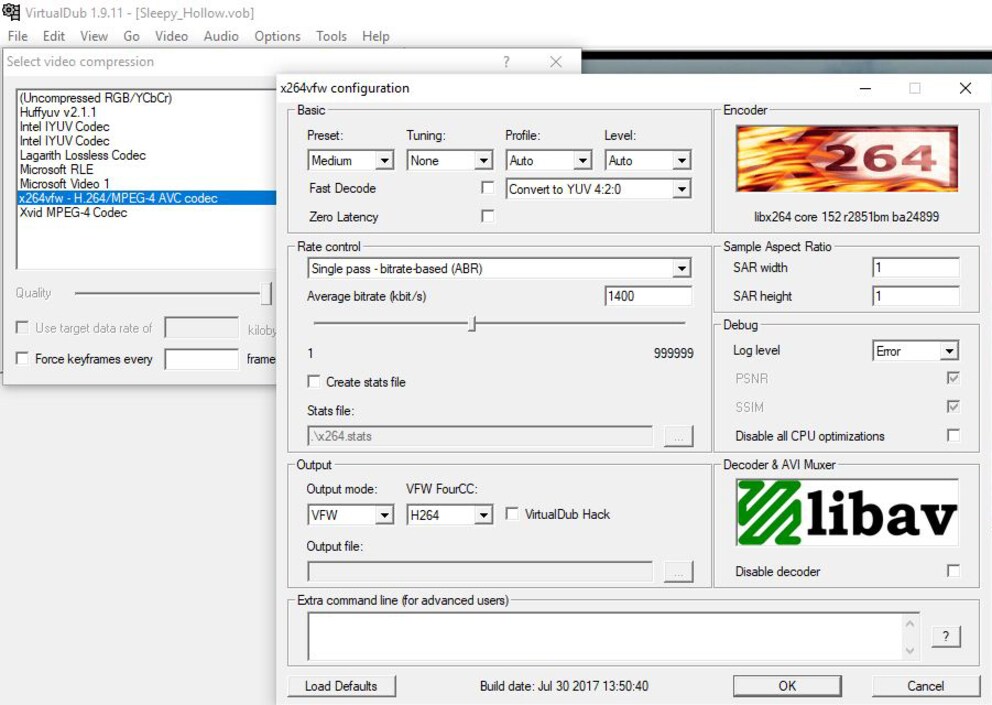
Task: Click the extra command line scrollbar
Action: click(910, 636)
